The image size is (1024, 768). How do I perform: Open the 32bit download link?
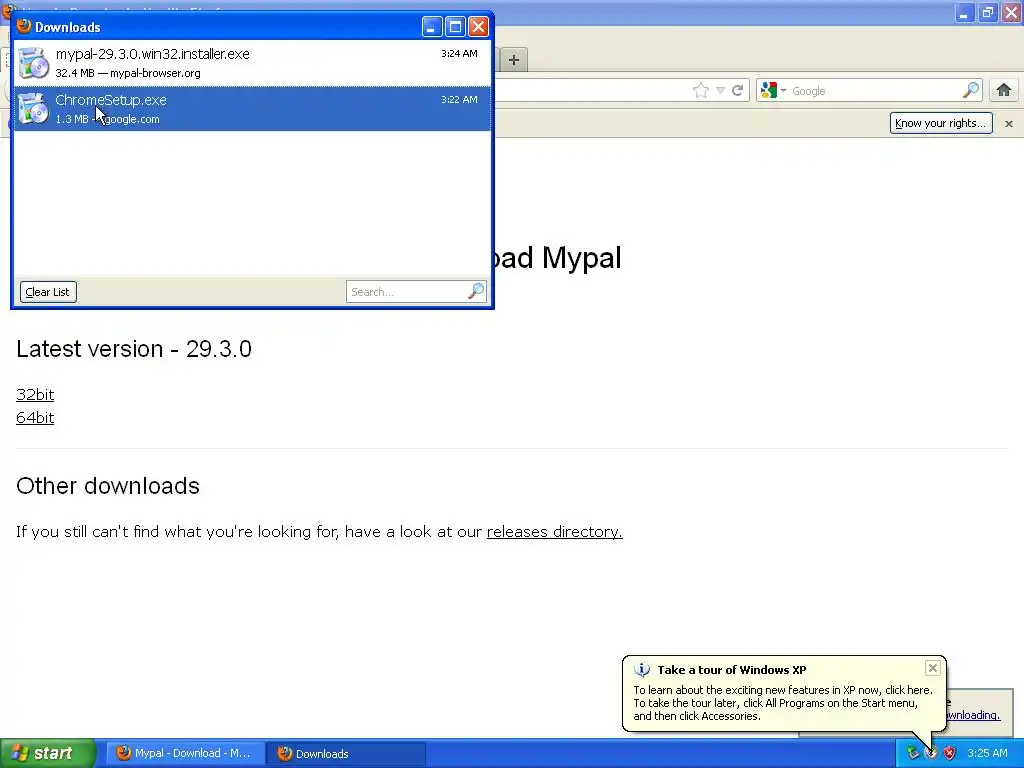(35, 395)
